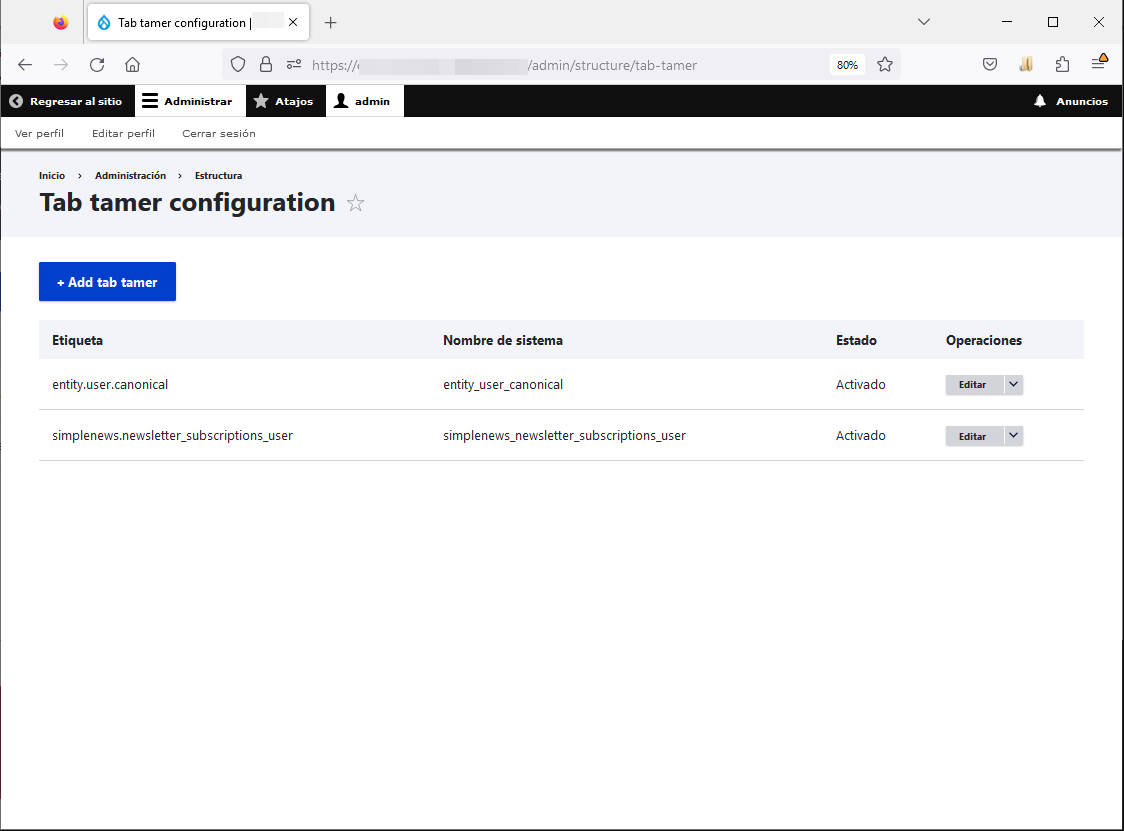Screen dimensions: 1124x831
Task: Open Anuncios notifications
Action: coord(1071,101)
